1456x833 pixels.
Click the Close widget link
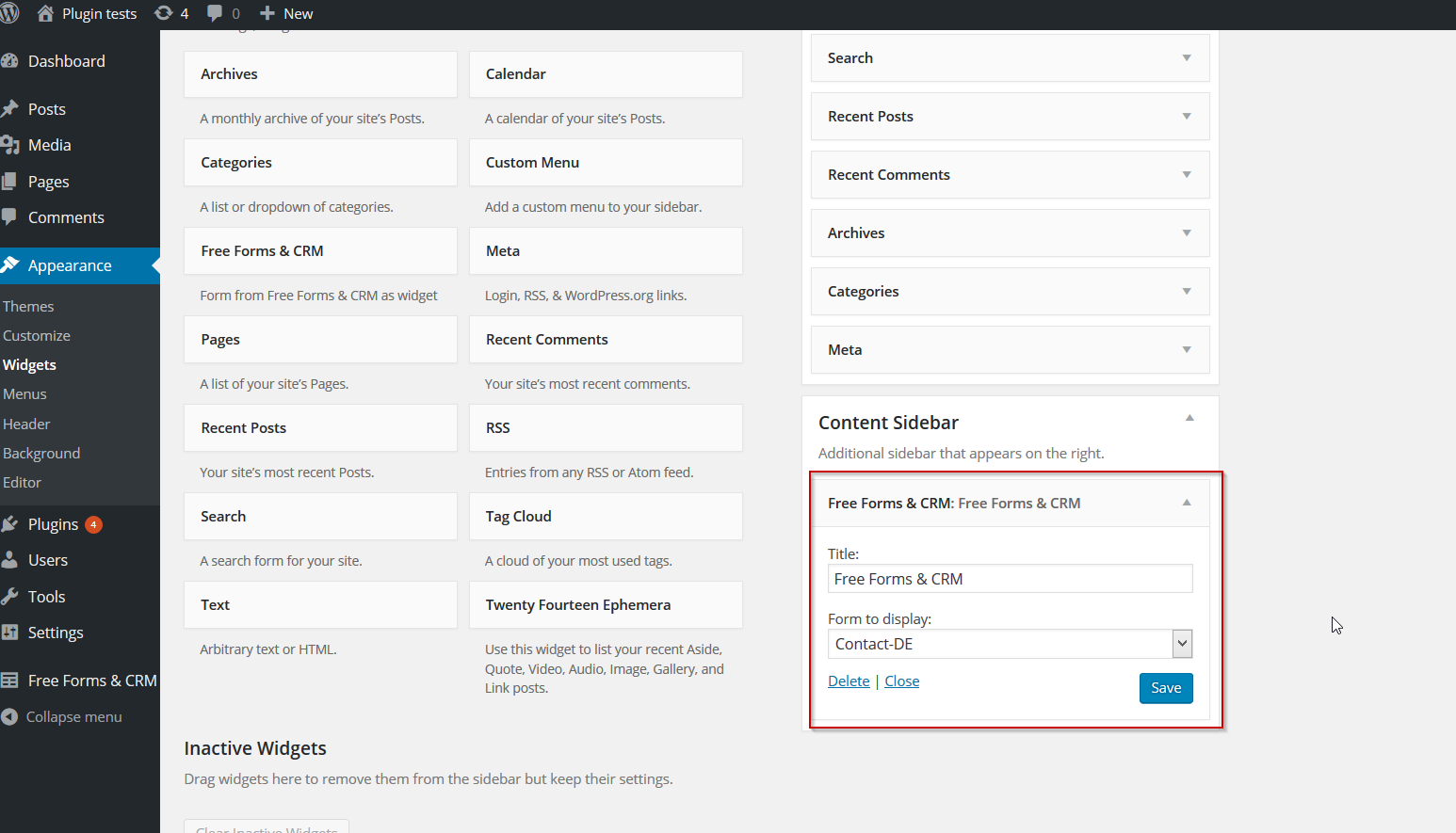(x=901, y=681)
